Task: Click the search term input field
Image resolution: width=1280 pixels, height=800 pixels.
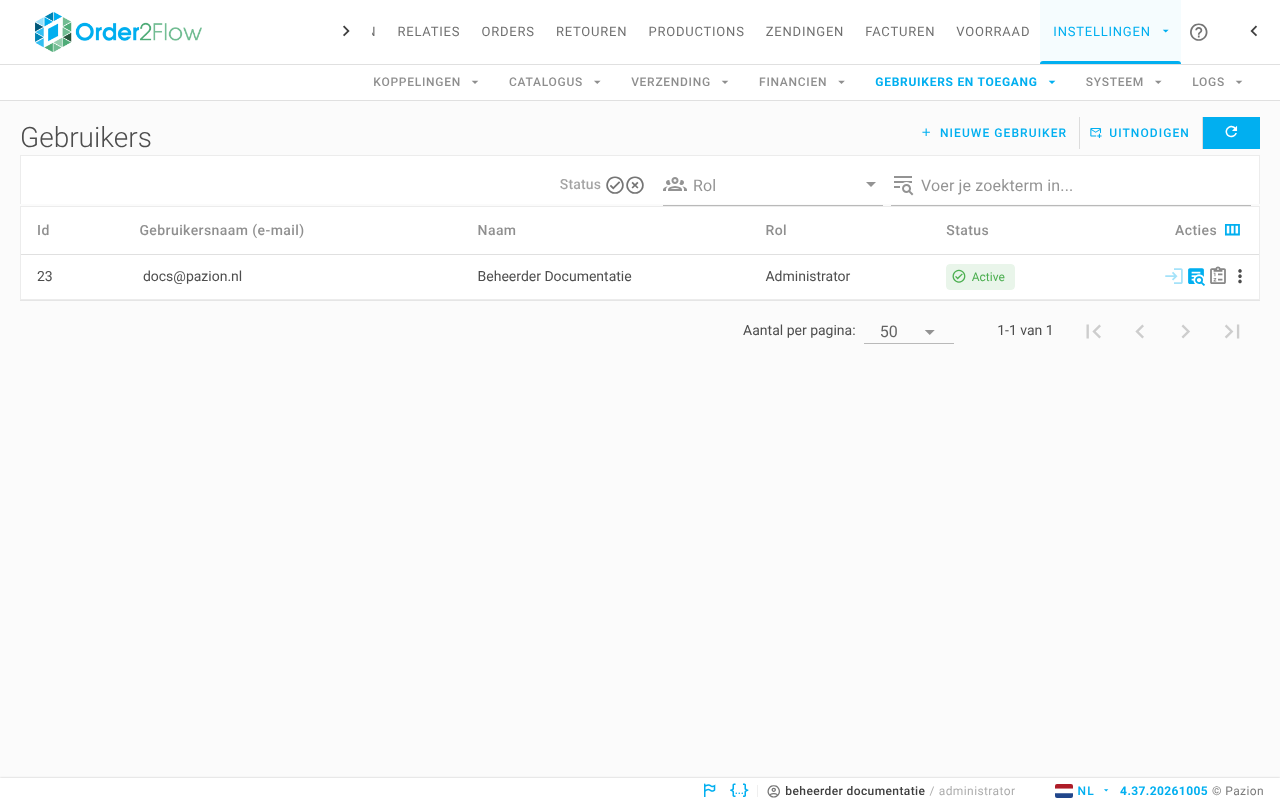Action: [x=1071, y=185]
